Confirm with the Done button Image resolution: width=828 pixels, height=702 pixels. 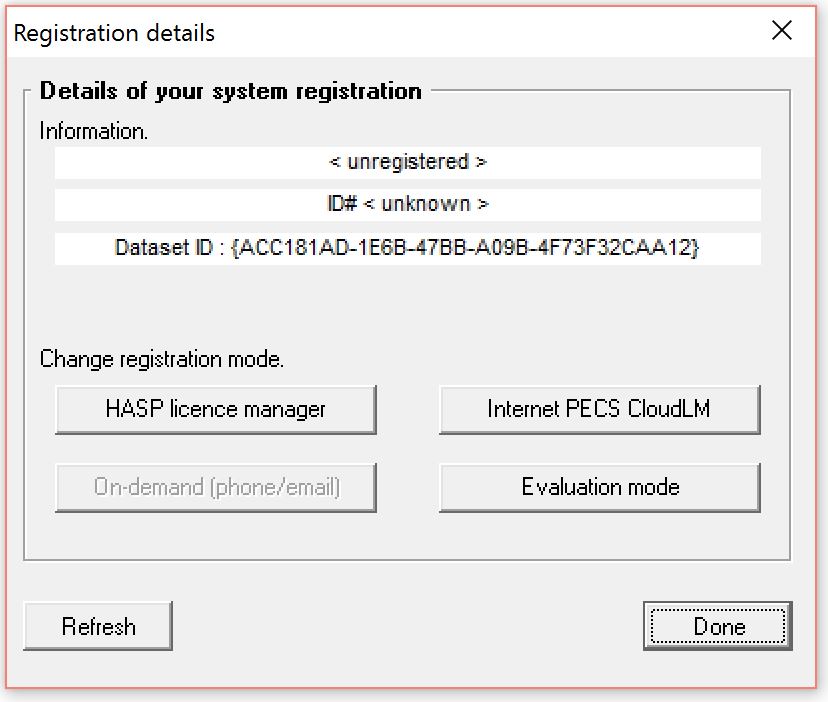click(x=717, y=626)
